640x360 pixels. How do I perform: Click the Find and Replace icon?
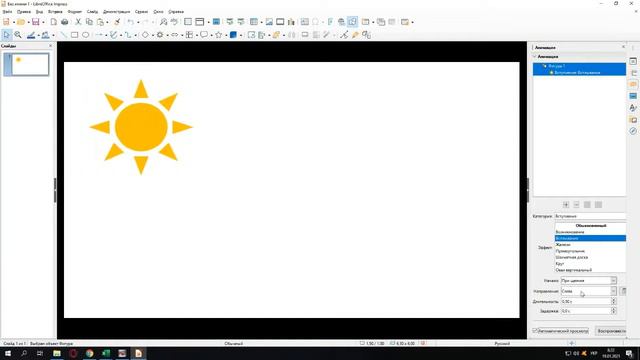[x=163, y=22]
